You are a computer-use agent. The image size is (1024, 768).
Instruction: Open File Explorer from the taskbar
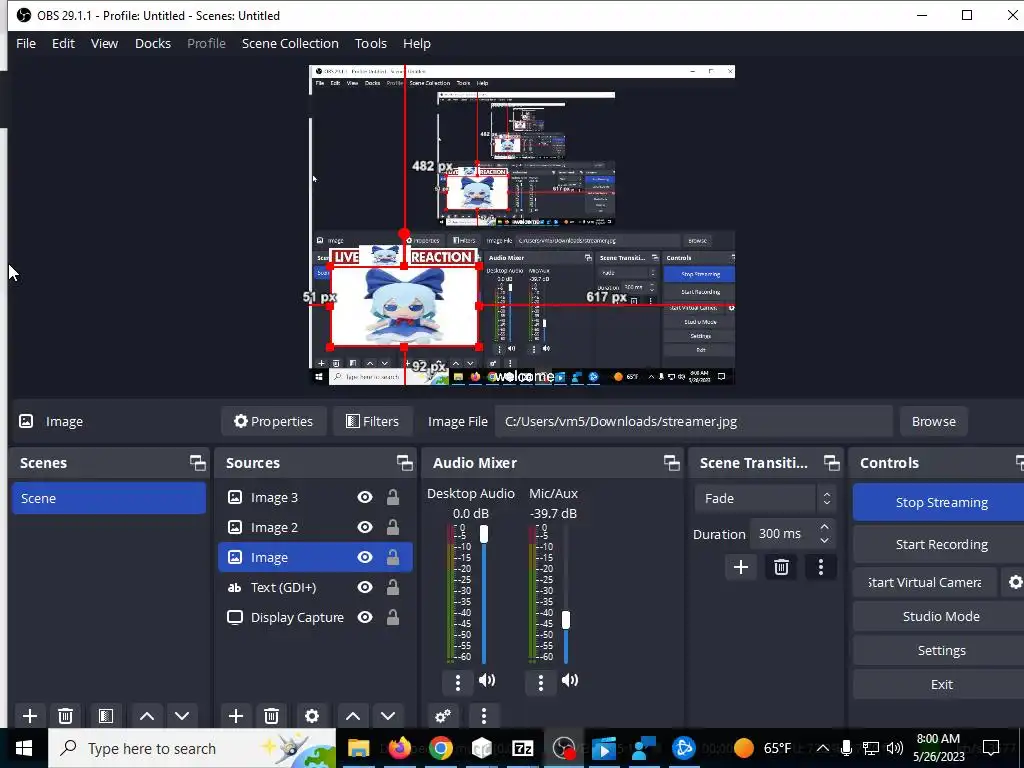coord(359,748)
